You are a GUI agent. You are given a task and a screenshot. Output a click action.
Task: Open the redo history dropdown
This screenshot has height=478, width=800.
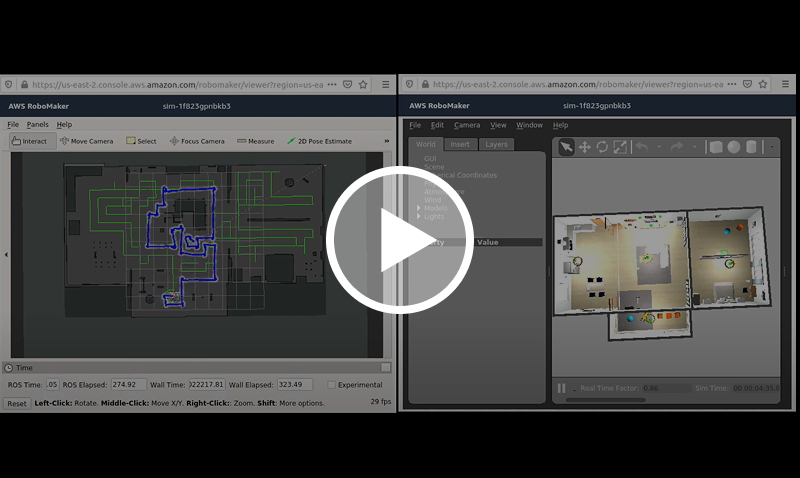[694, 147]
